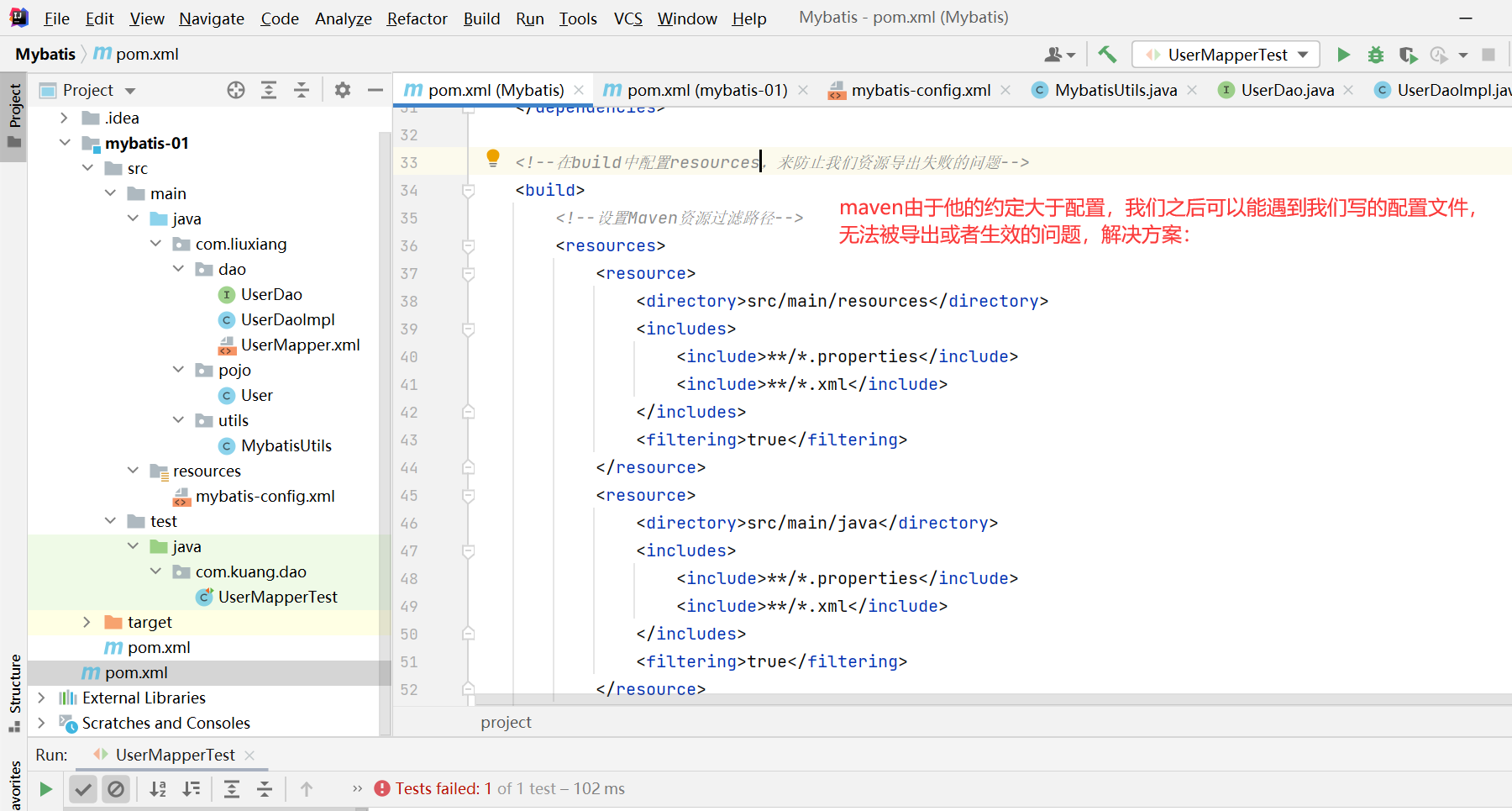Screen dimensions: 1512x811
Task: Fold the build tag at line 34
Action: pos(469,191)
